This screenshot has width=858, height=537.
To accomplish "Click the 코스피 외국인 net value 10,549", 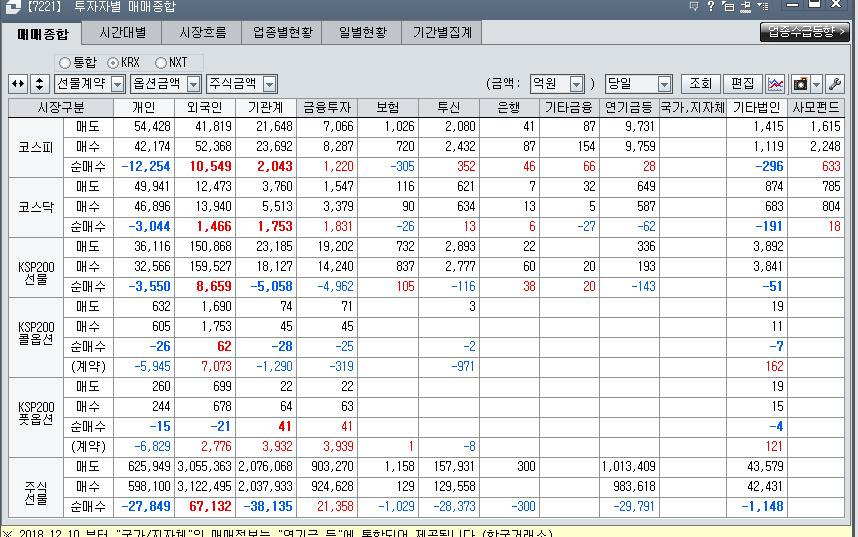I will coord(211,166).
